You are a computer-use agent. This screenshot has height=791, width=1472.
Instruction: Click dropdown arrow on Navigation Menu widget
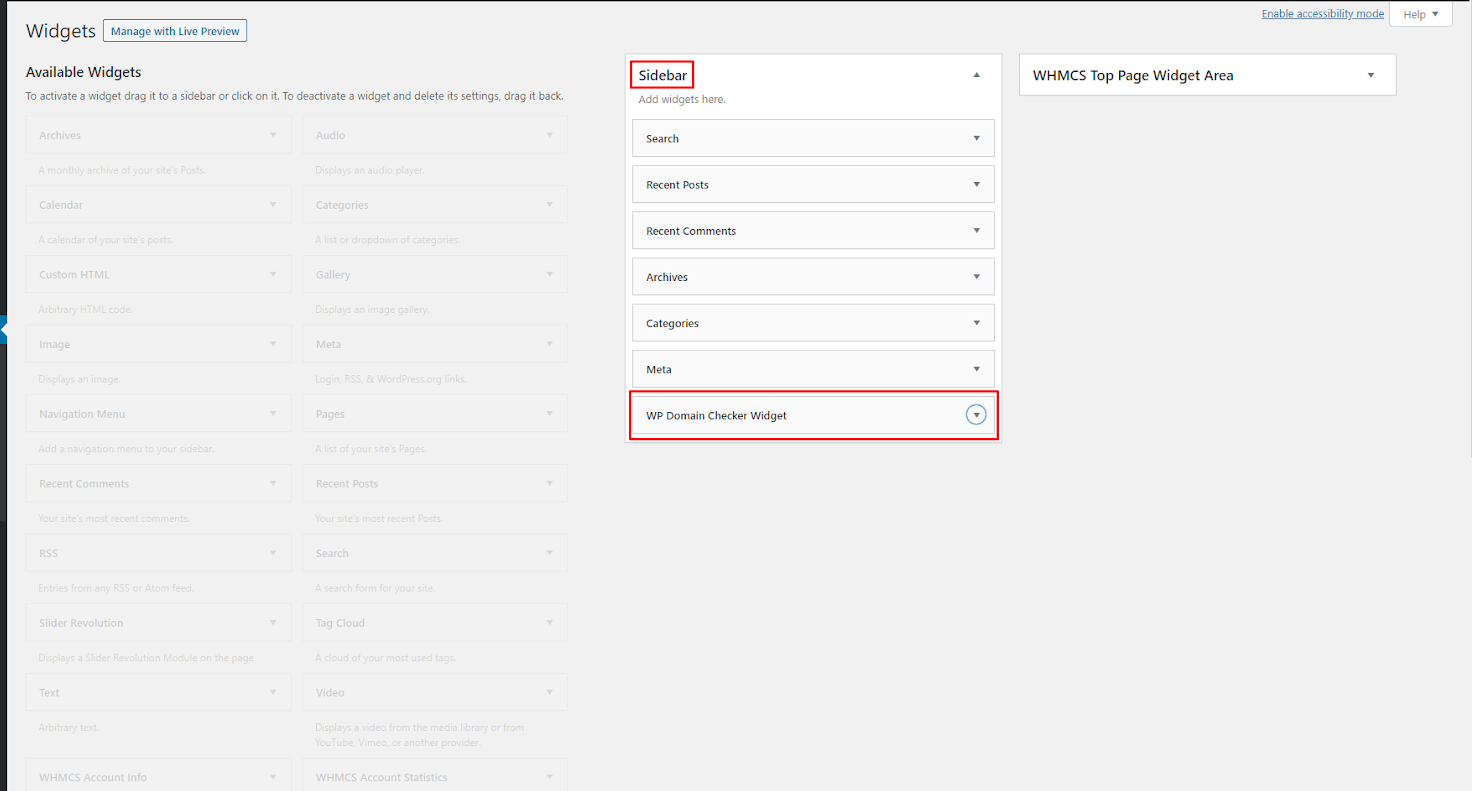(273, 414)
